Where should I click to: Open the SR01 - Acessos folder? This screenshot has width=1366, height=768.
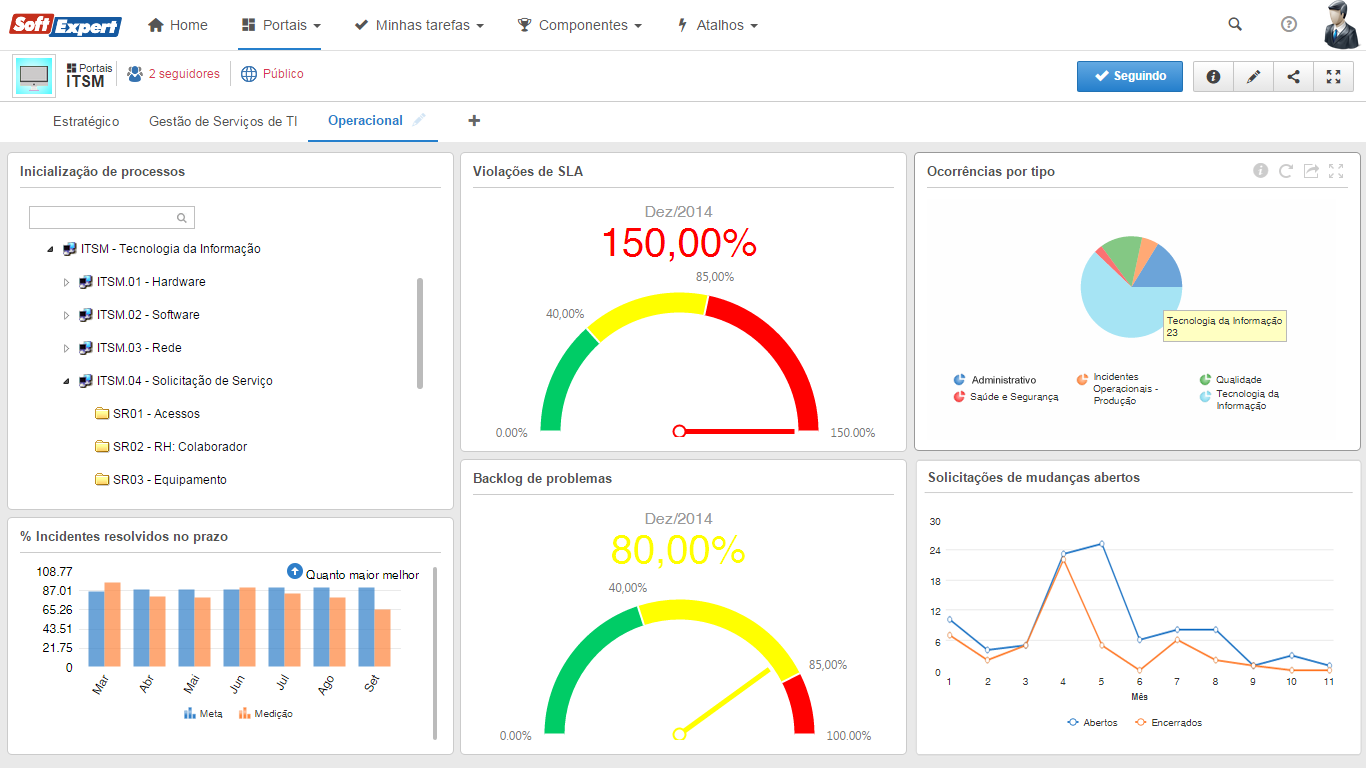156,414
